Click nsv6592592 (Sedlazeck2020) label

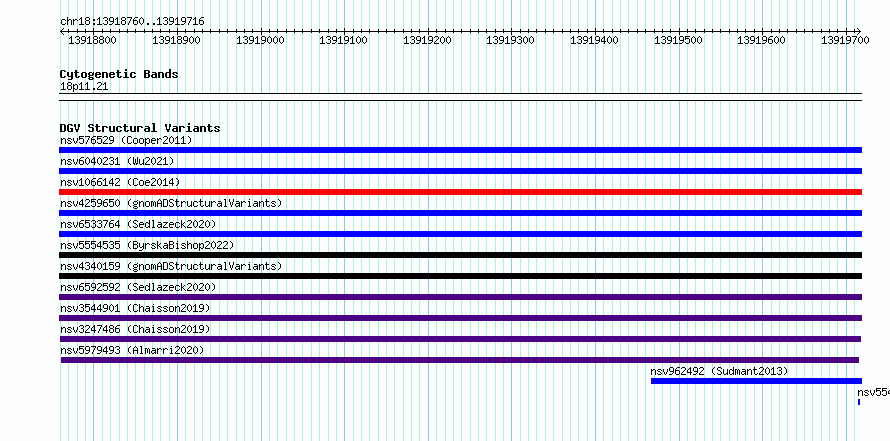[138, 287]
